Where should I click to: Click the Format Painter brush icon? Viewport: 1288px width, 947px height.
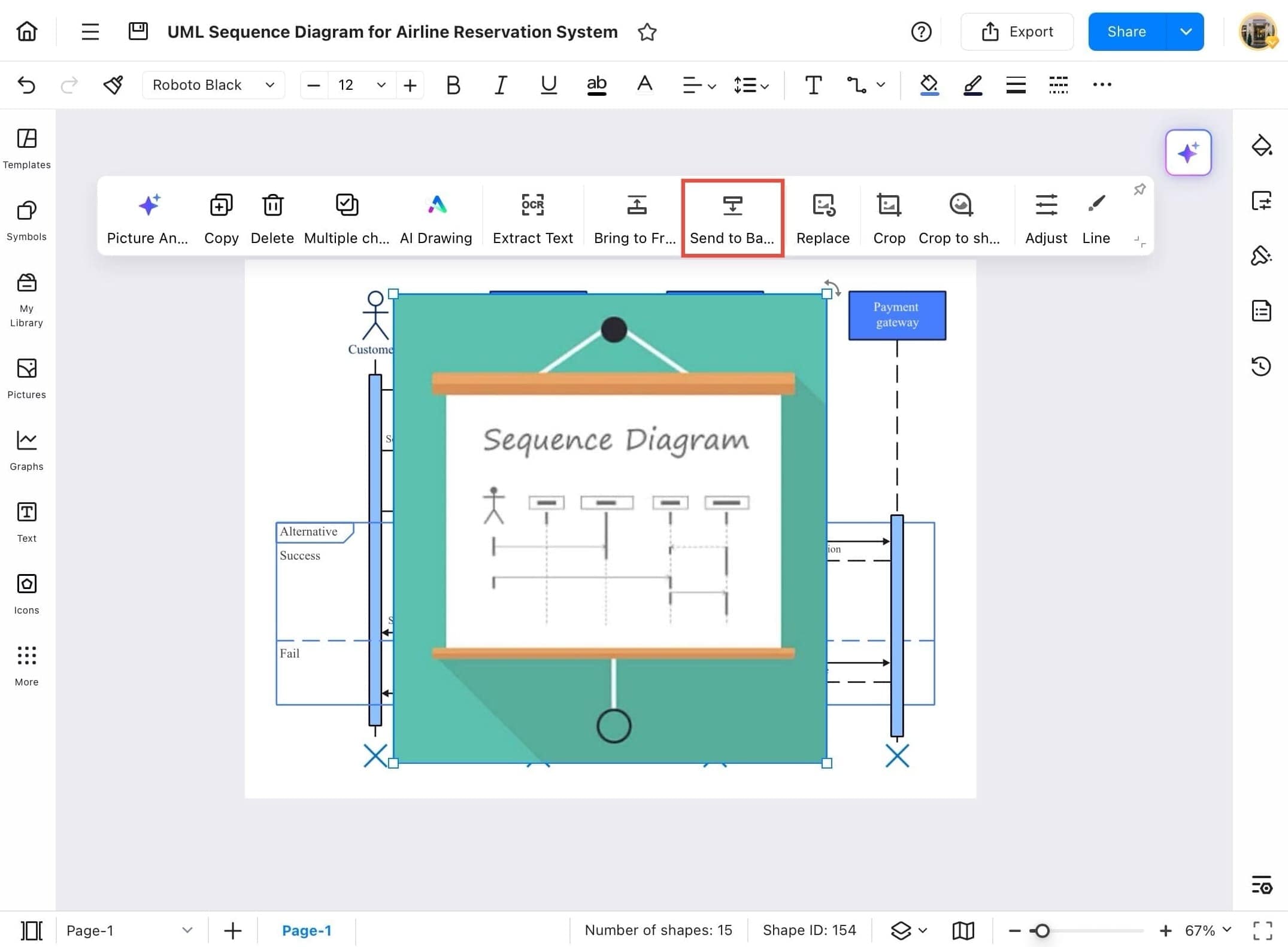pos(113,85)
